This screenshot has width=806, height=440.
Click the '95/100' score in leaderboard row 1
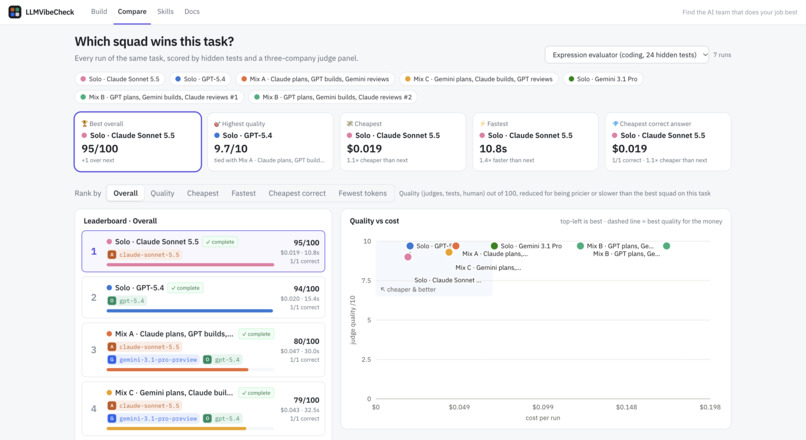[x=306, y=243]
